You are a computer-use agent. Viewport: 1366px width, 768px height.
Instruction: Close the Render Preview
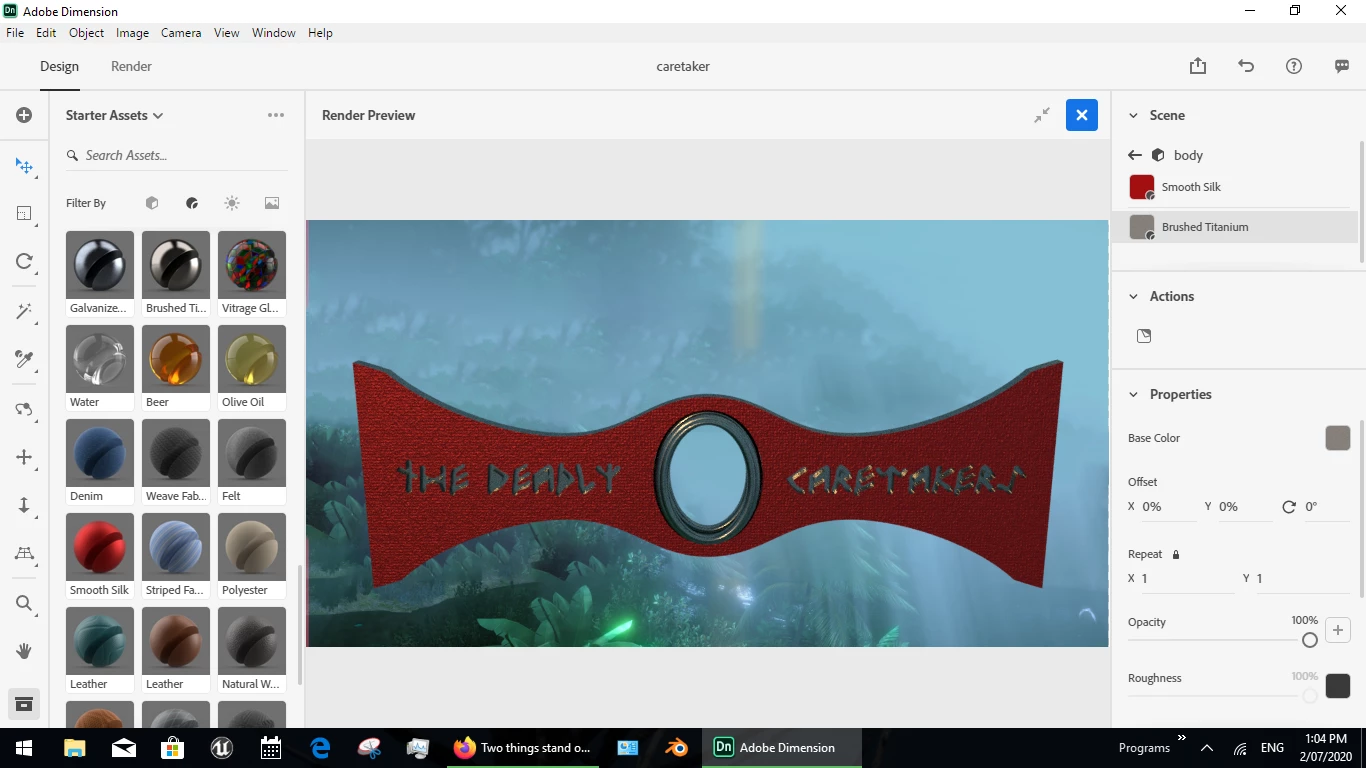click(1082, 115)
